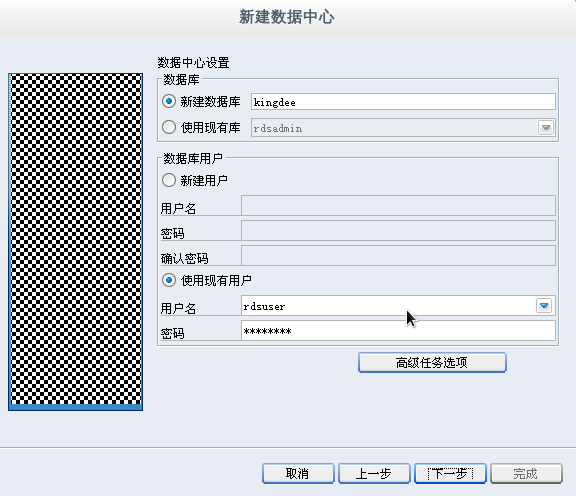Click the 完成 button
This screenshot has width=576, height=496.
[x=526, y=474]
